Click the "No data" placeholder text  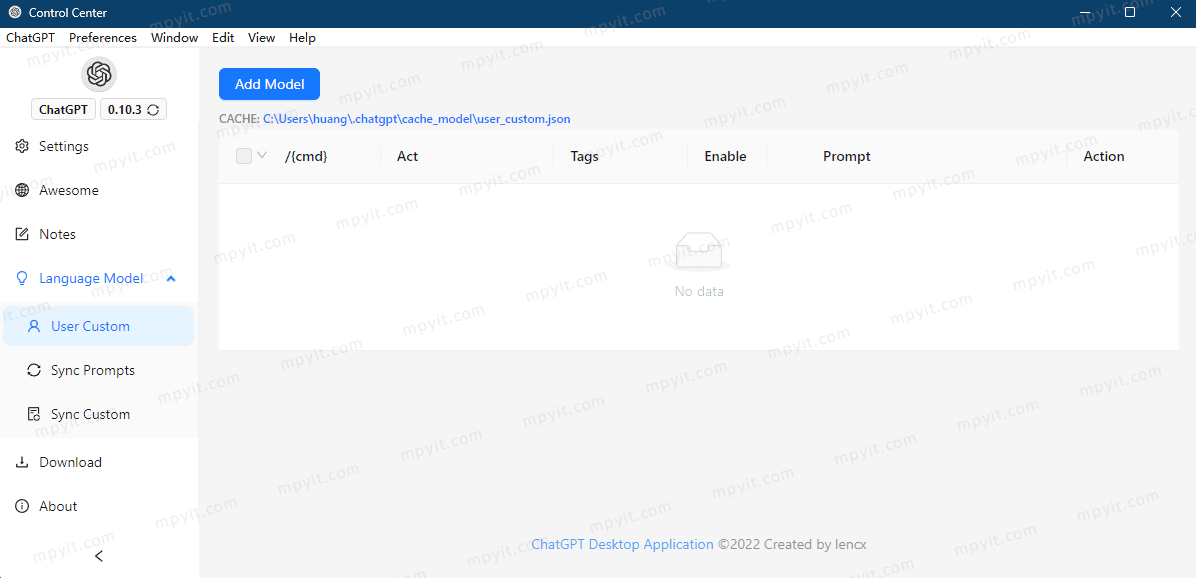coord(699,291)
